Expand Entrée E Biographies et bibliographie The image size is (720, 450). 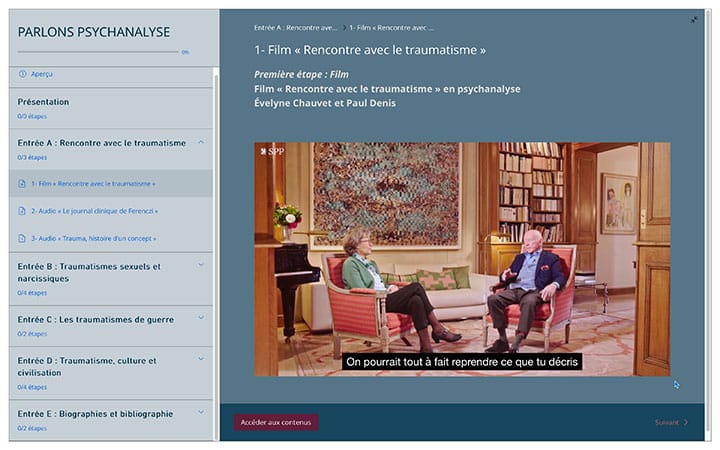pyautogui.click(x=201, y=412)
